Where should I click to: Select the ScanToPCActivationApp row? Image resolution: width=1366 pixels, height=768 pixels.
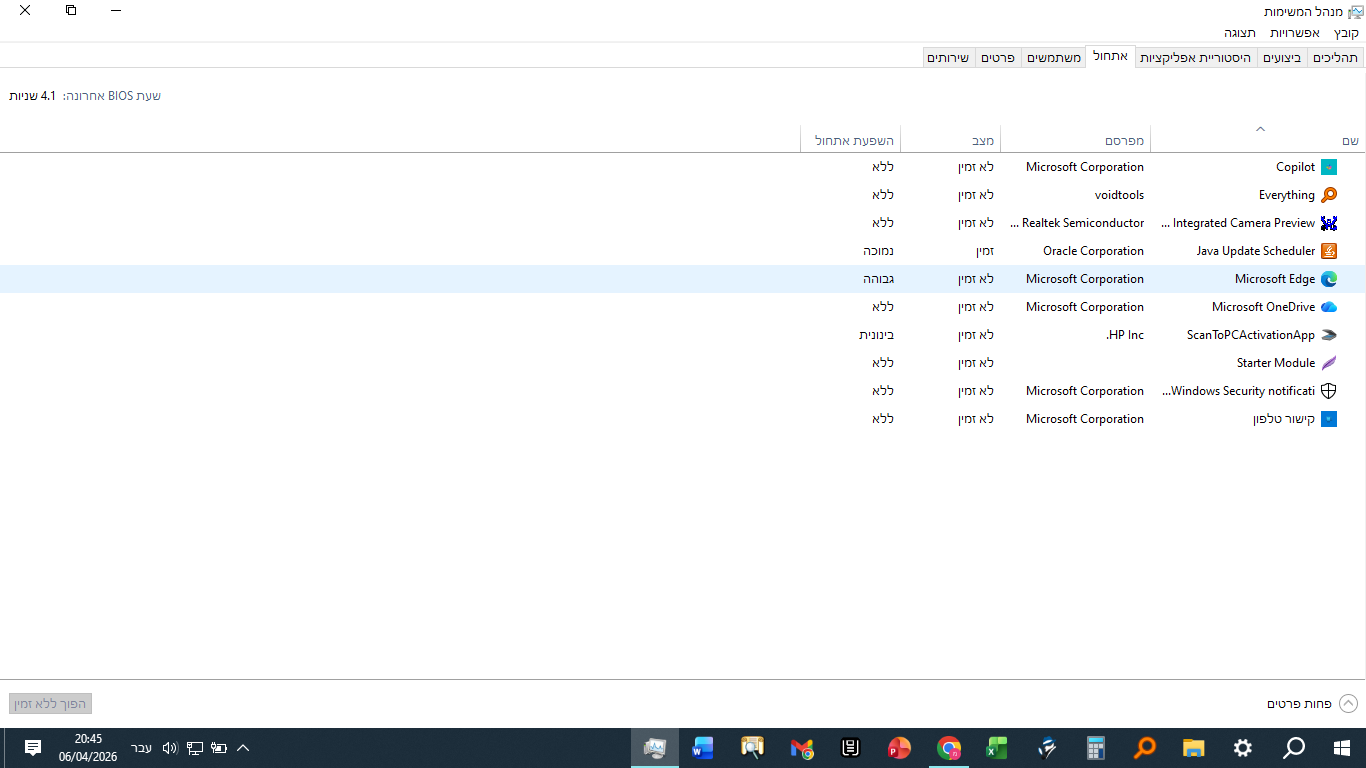click(x=1250, y=335)
